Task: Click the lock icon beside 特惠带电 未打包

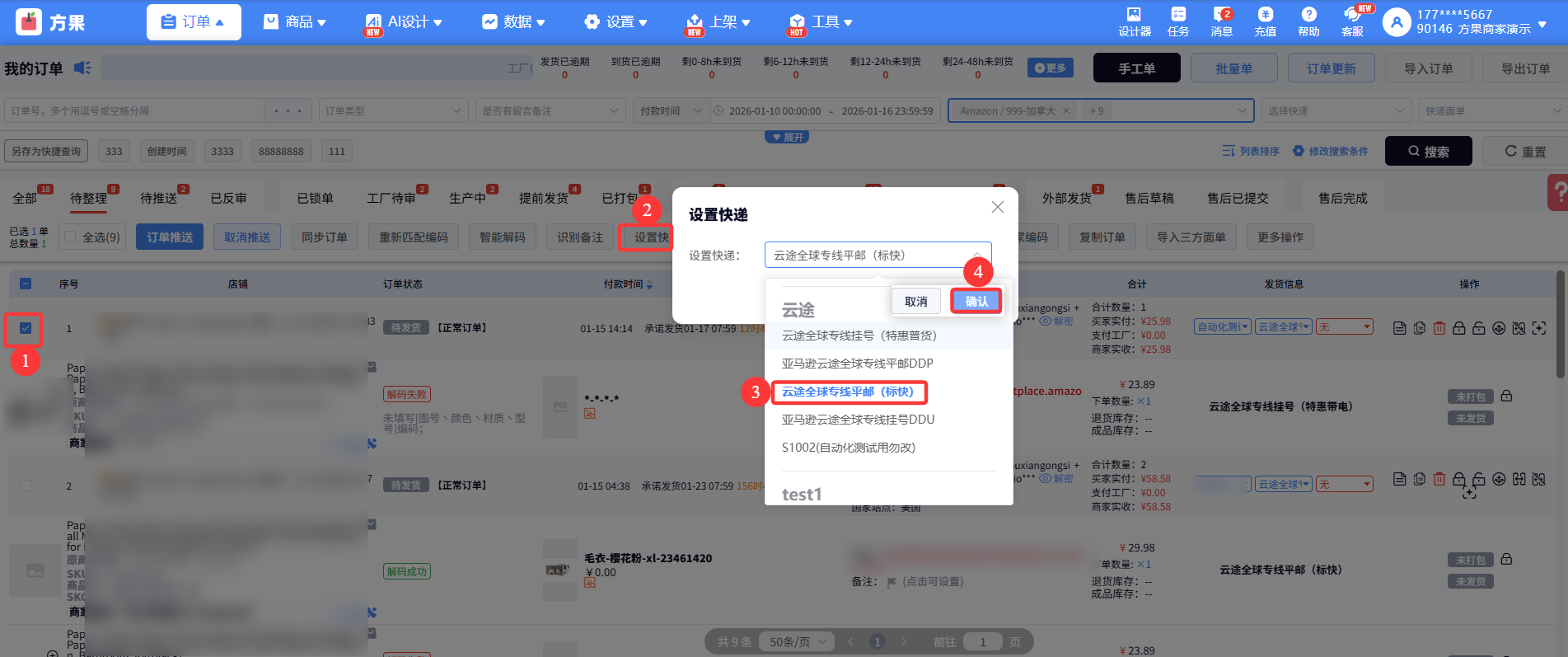Action: [1506, 396]
